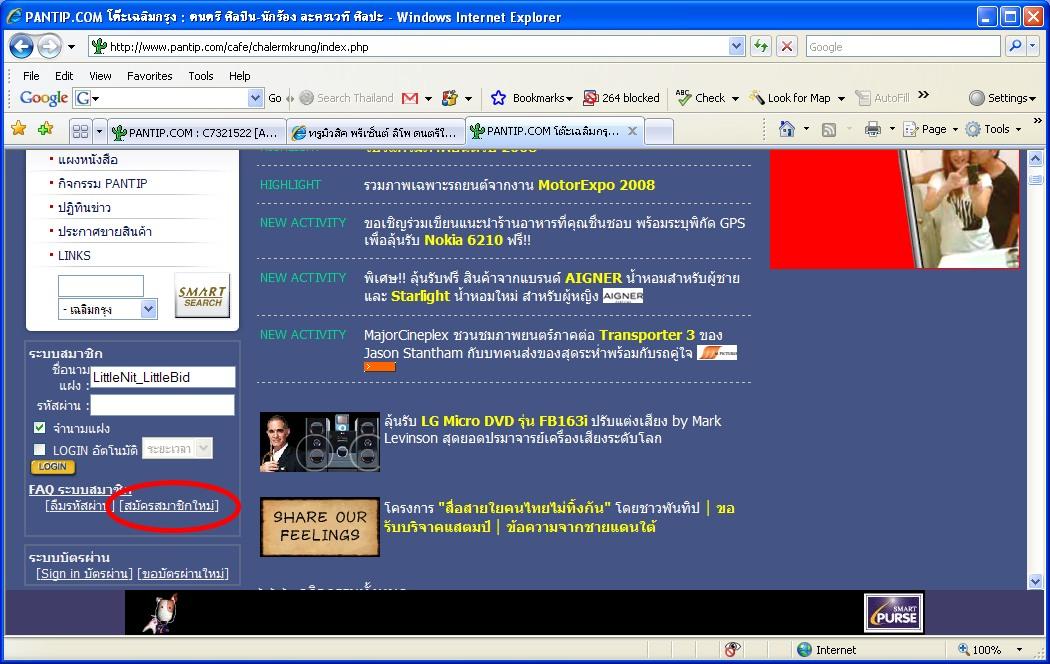Open the LG Micro DVD promo image
The image size is (1050, 664).
click(x=319, y=442)
